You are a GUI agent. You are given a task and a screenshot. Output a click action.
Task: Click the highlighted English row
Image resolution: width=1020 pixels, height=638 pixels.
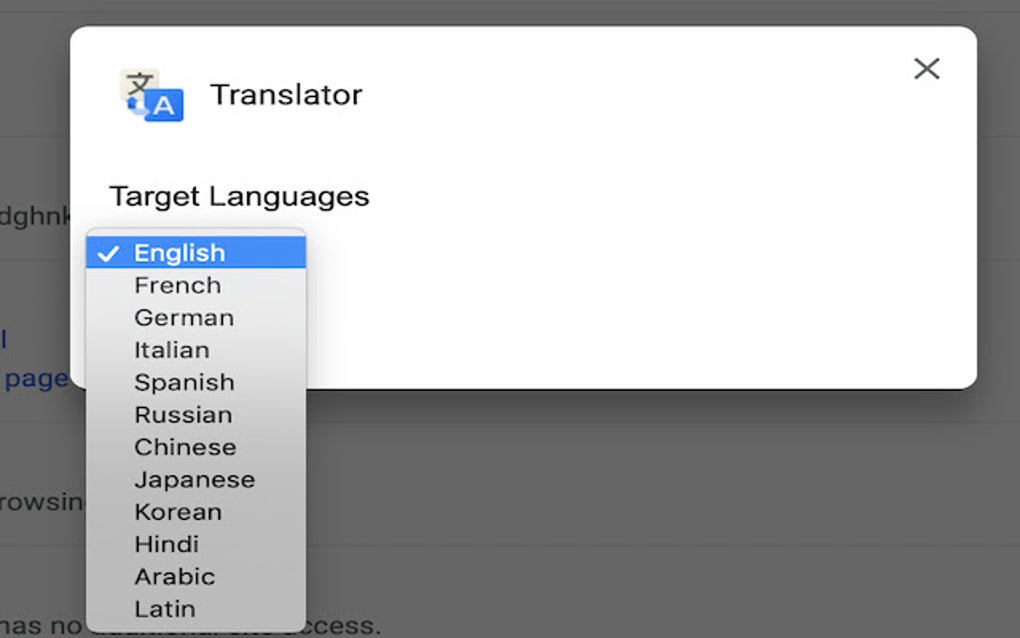(x=196, y=253)
